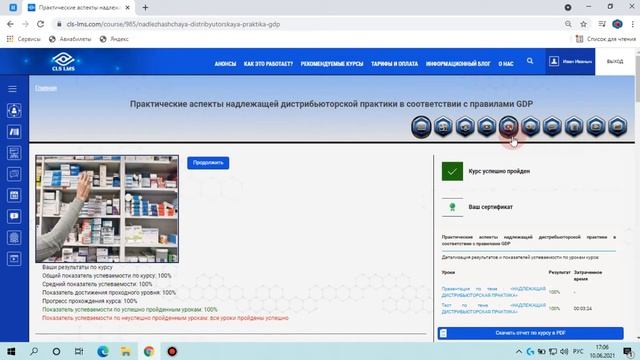
Task: Open ИНФОРМАЦИОННЫЙ БЛОГ menu item
Action: 458,64
